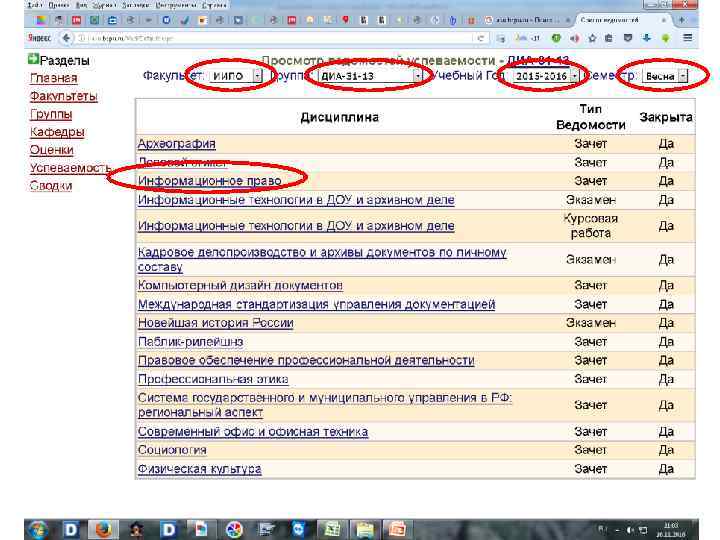Open the Сводки sidebar link
The image size is (720, 540).
click(x=51, y=186)
